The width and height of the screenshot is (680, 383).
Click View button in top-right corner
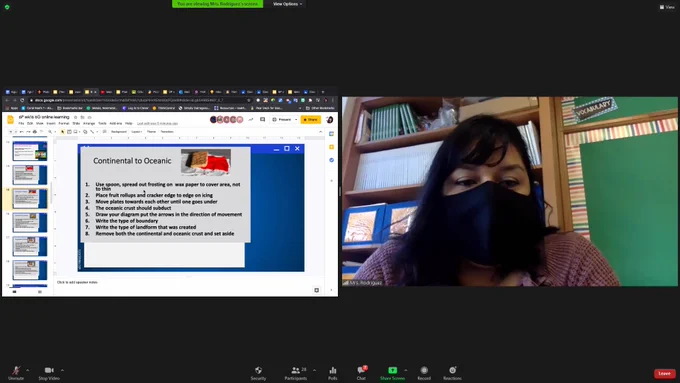pyautogui.click(x=667, y=7)
